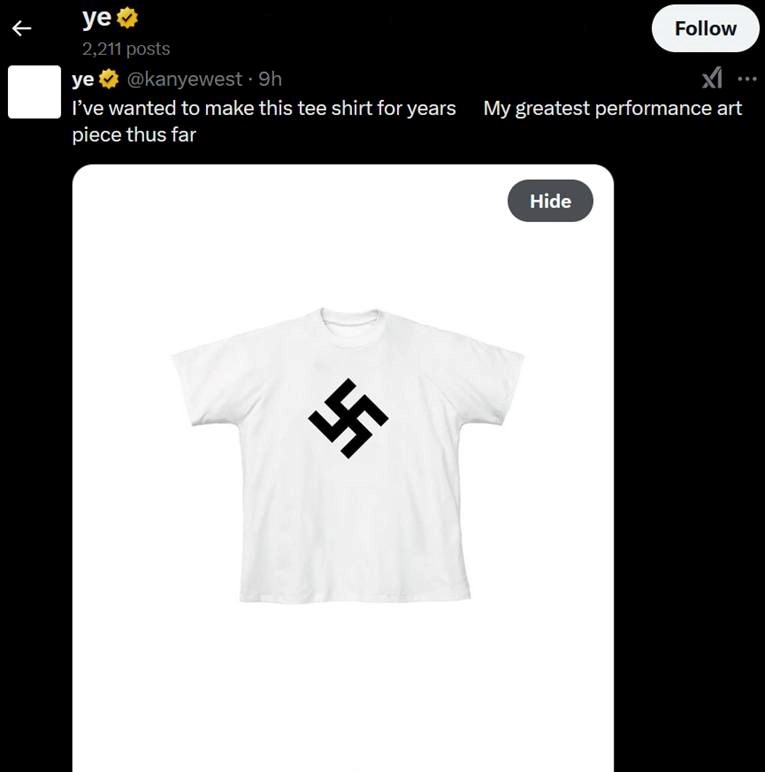This screenshot has height=772, width=765.
Task: Click the text 'piece thus far'
Action: pos(134,135)
